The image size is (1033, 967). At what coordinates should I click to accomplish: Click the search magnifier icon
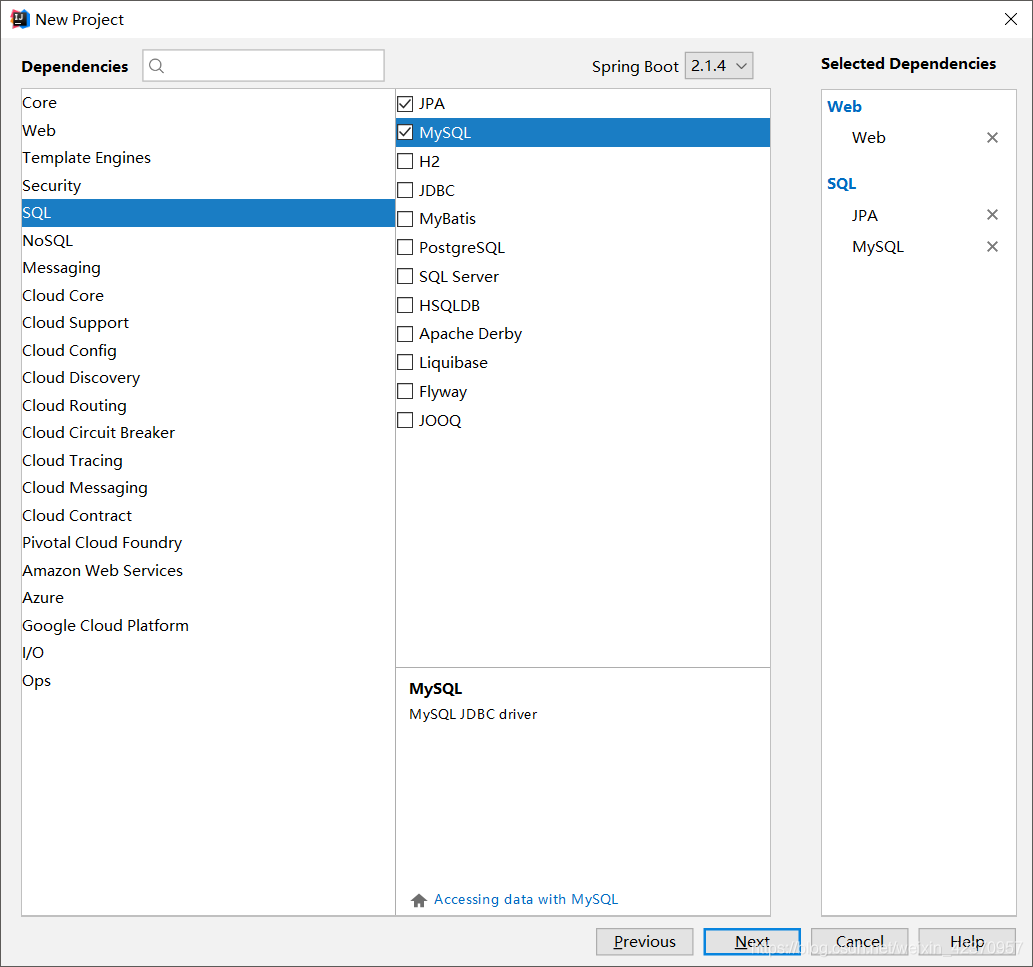(x=156, y=66)
